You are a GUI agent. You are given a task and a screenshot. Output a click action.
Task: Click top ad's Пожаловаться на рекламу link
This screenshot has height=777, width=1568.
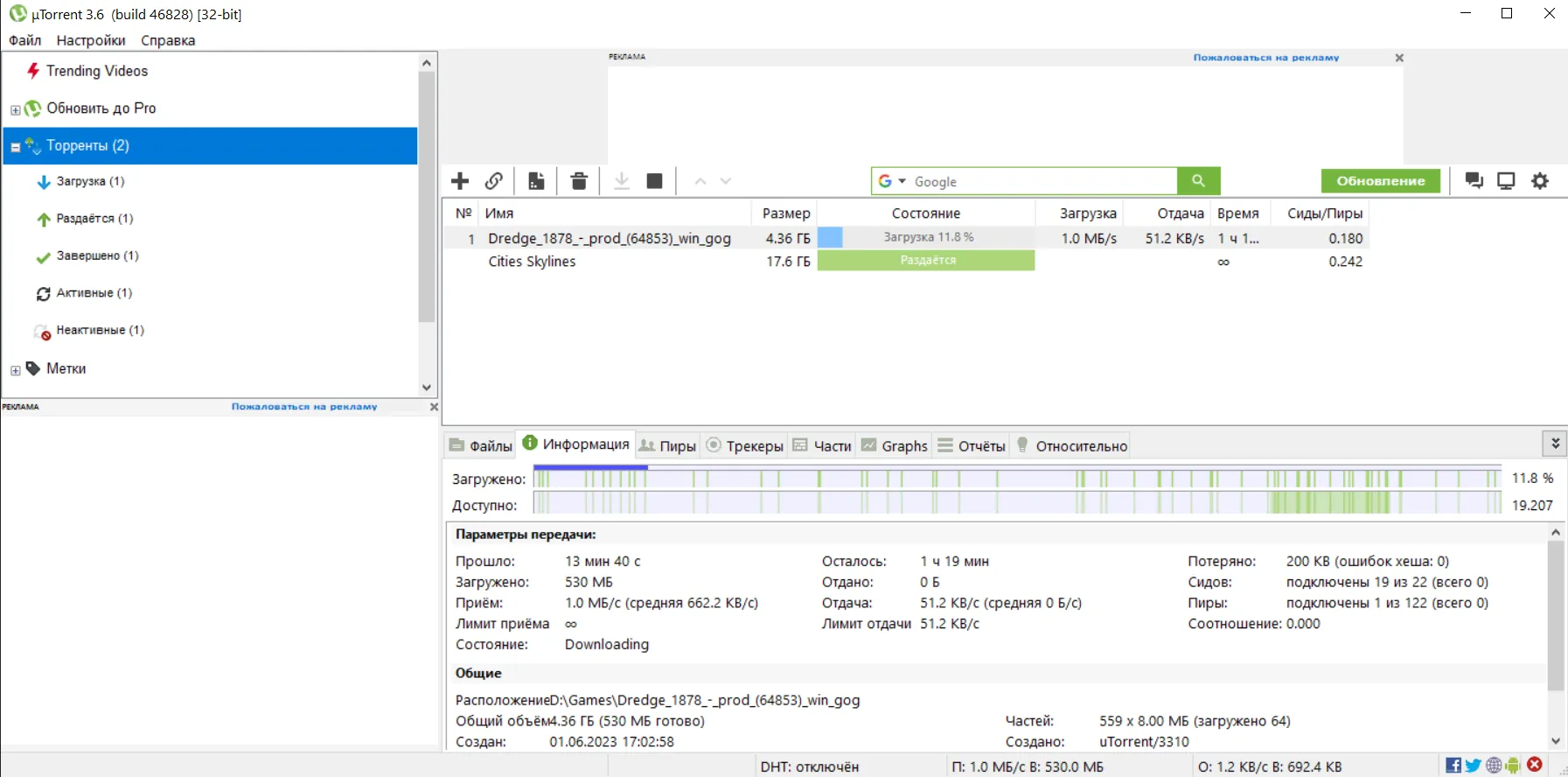[1266, 58]
